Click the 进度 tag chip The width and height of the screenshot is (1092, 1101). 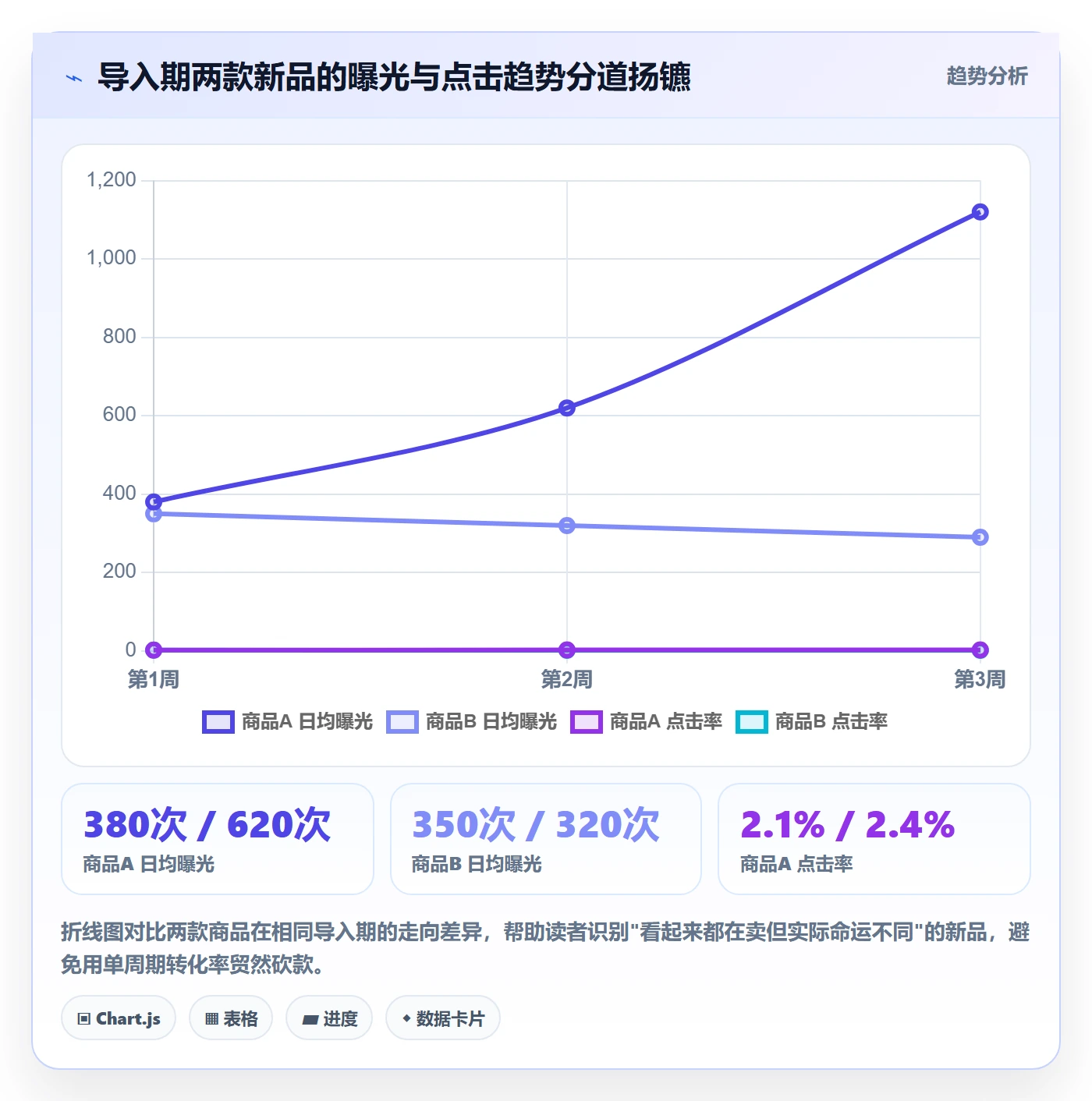(329, 1018)
